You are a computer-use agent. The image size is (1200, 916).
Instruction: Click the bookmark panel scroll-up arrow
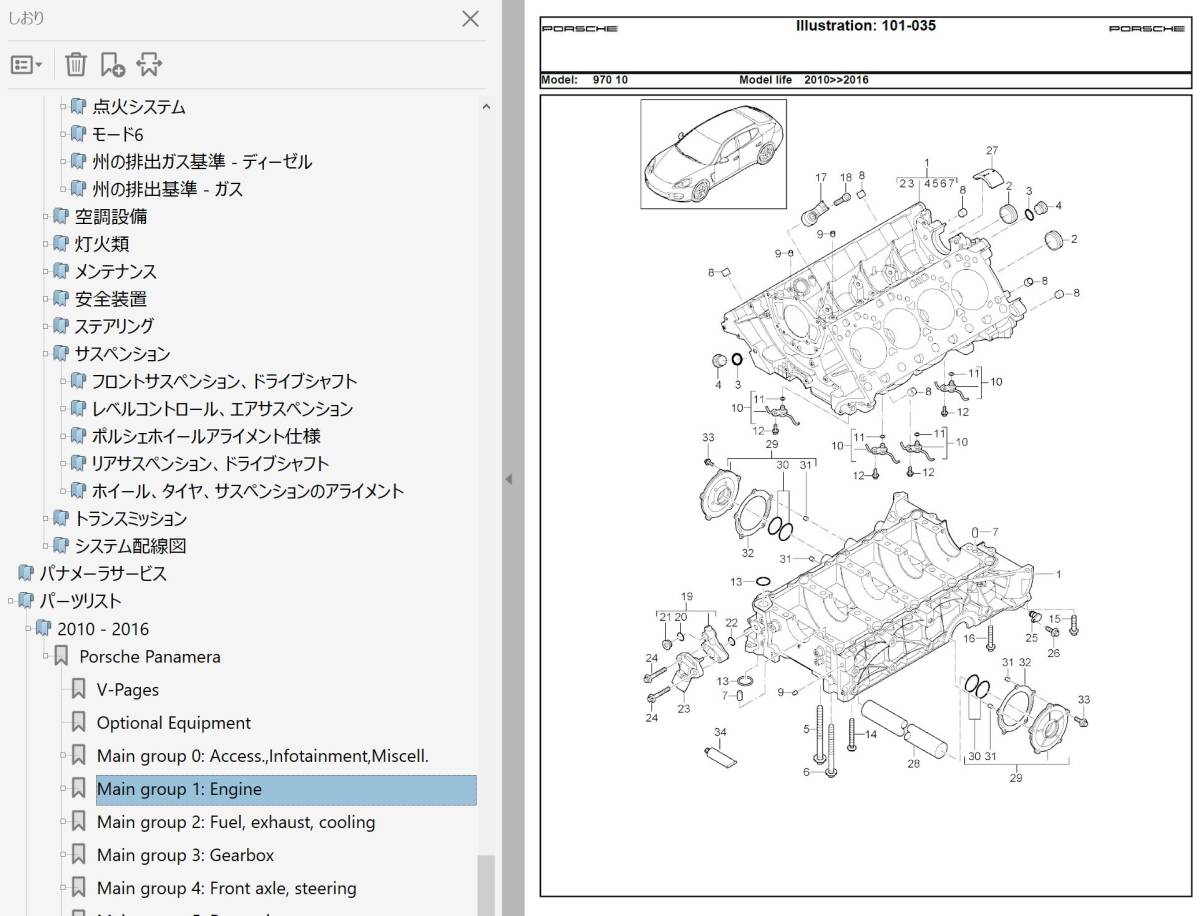(x=486, y=105)
